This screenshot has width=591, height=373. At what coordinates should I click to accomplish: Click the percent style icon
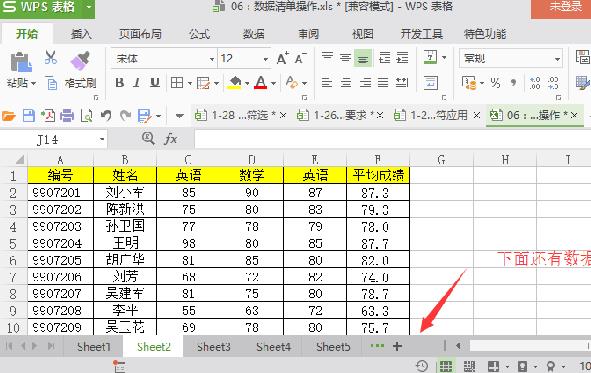pyautogui.click(x=495, y=83)
